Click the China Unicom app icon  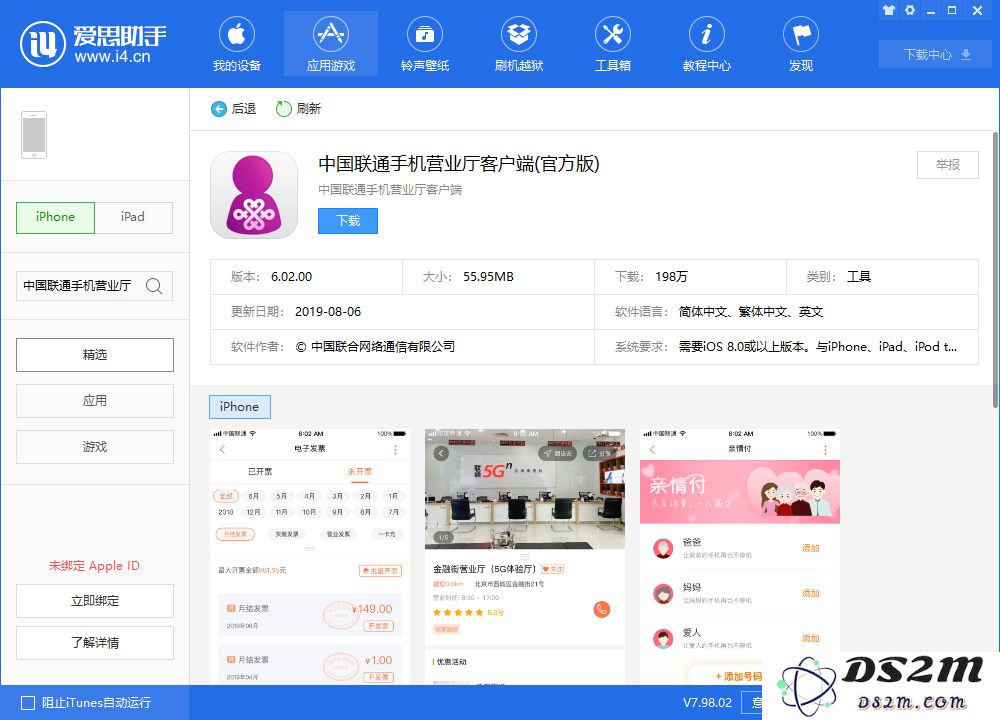[254, 195]
